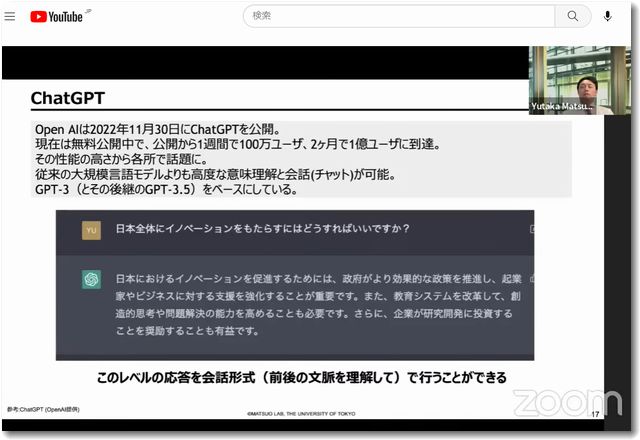Click the magnifier search button
Screen dimensions: 640x440
coord(573,16)
